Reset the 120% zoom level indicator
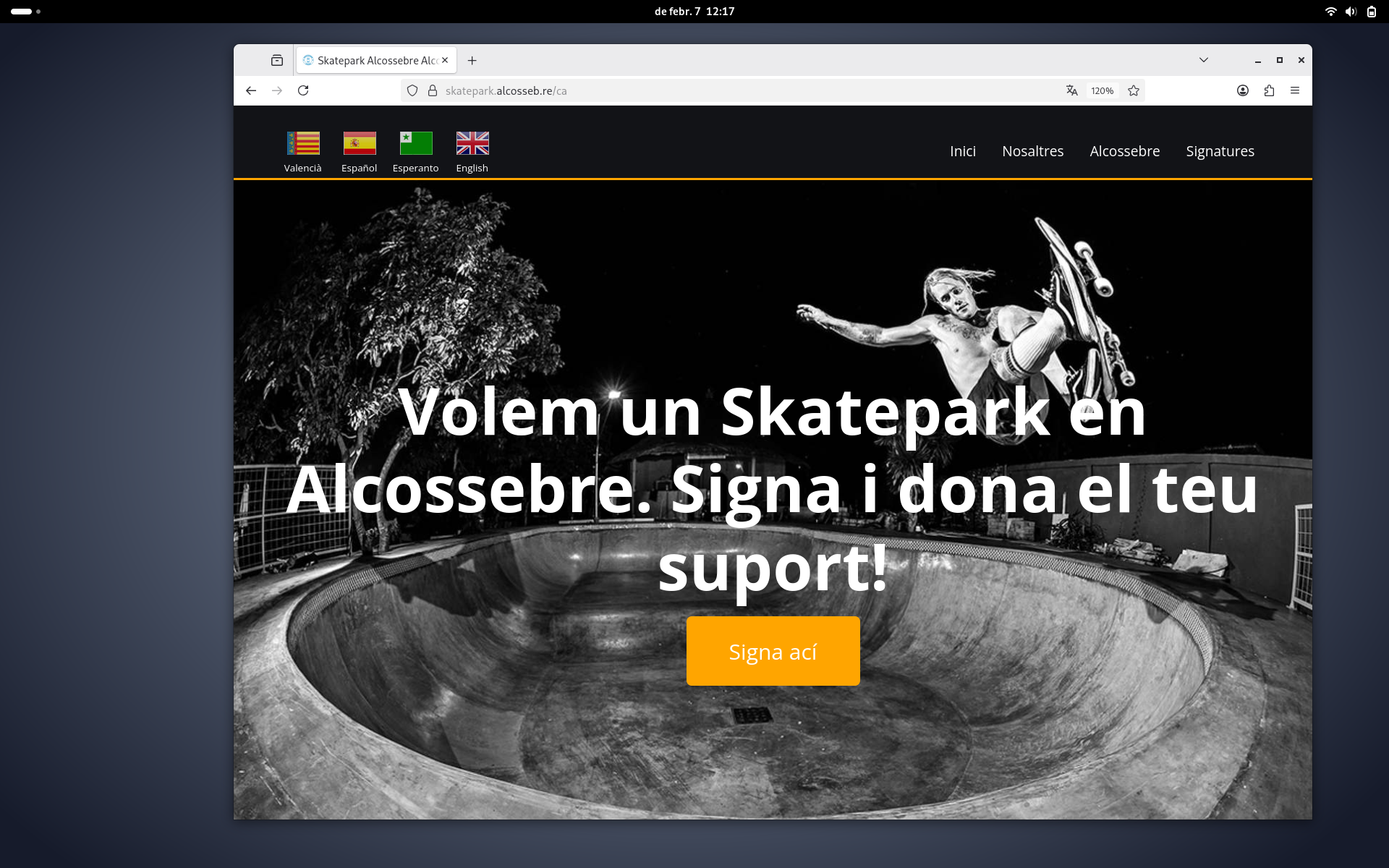This screenshot has width=1389, height=868. (x=1102, y=90)
